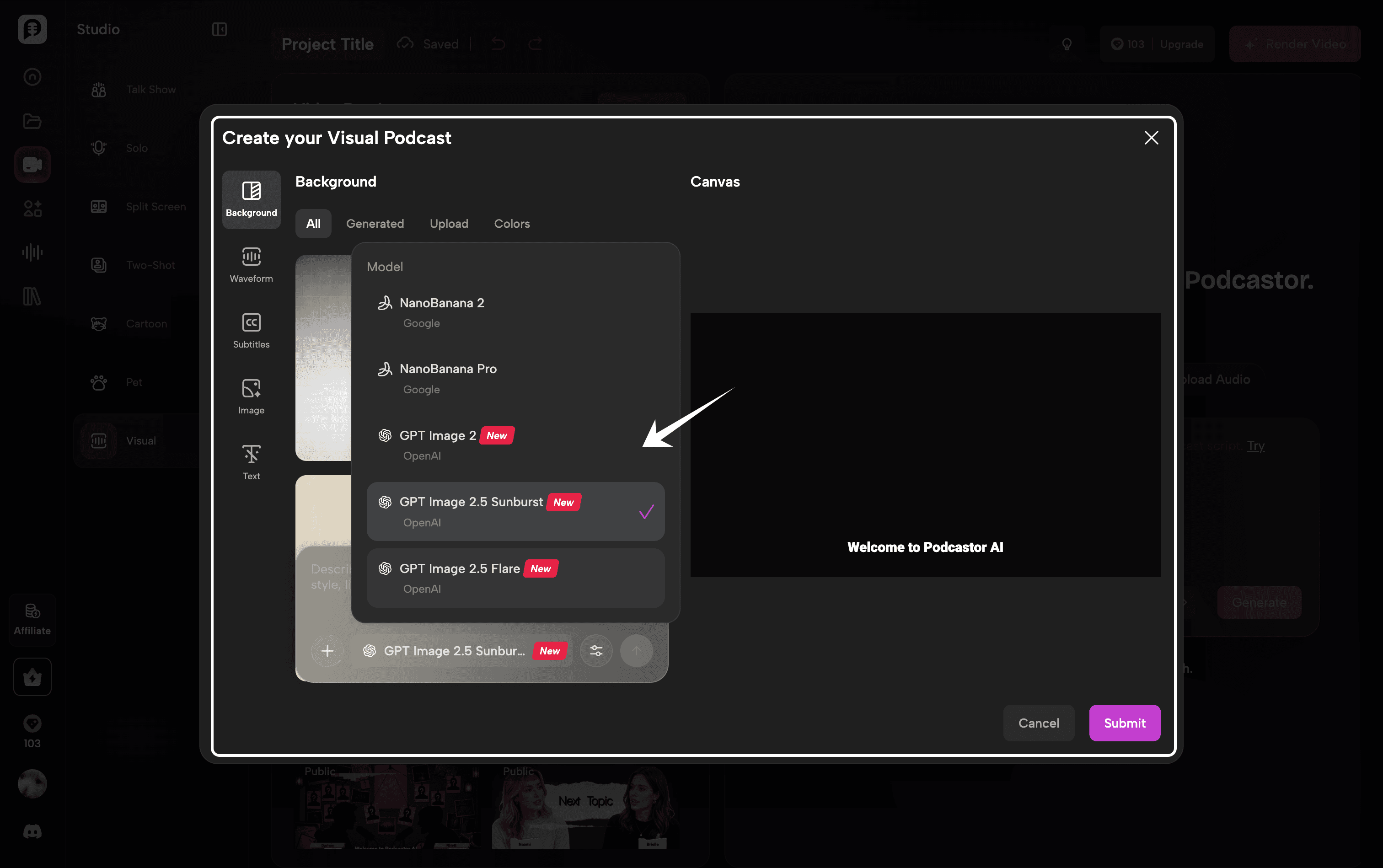The image size is (1383, 868).
Task: Click the user avatar in left rail
Action: pos(32,783)
